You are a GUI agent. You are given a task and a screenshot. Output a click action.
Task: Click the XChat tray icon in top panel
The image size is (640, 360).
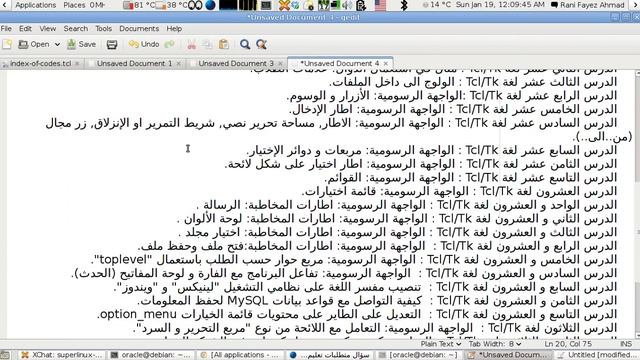[284, 5]
